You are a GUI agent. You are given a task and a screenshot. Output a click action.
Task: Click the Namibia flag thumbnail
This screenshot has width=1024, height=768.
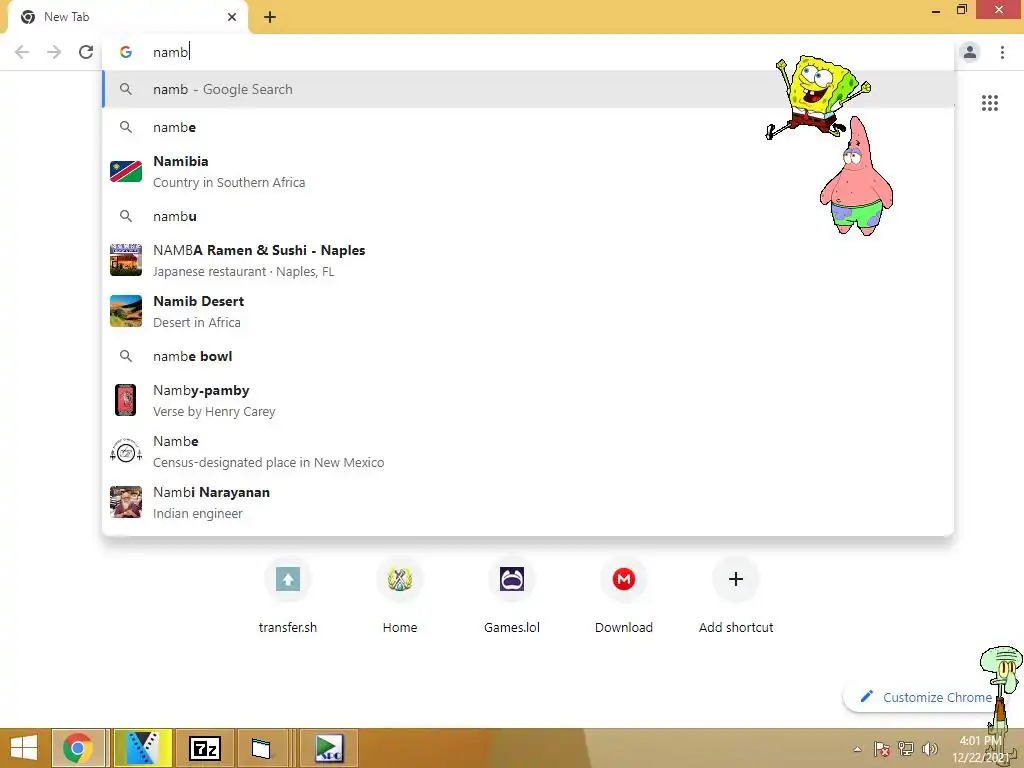(x=126, y=172)
